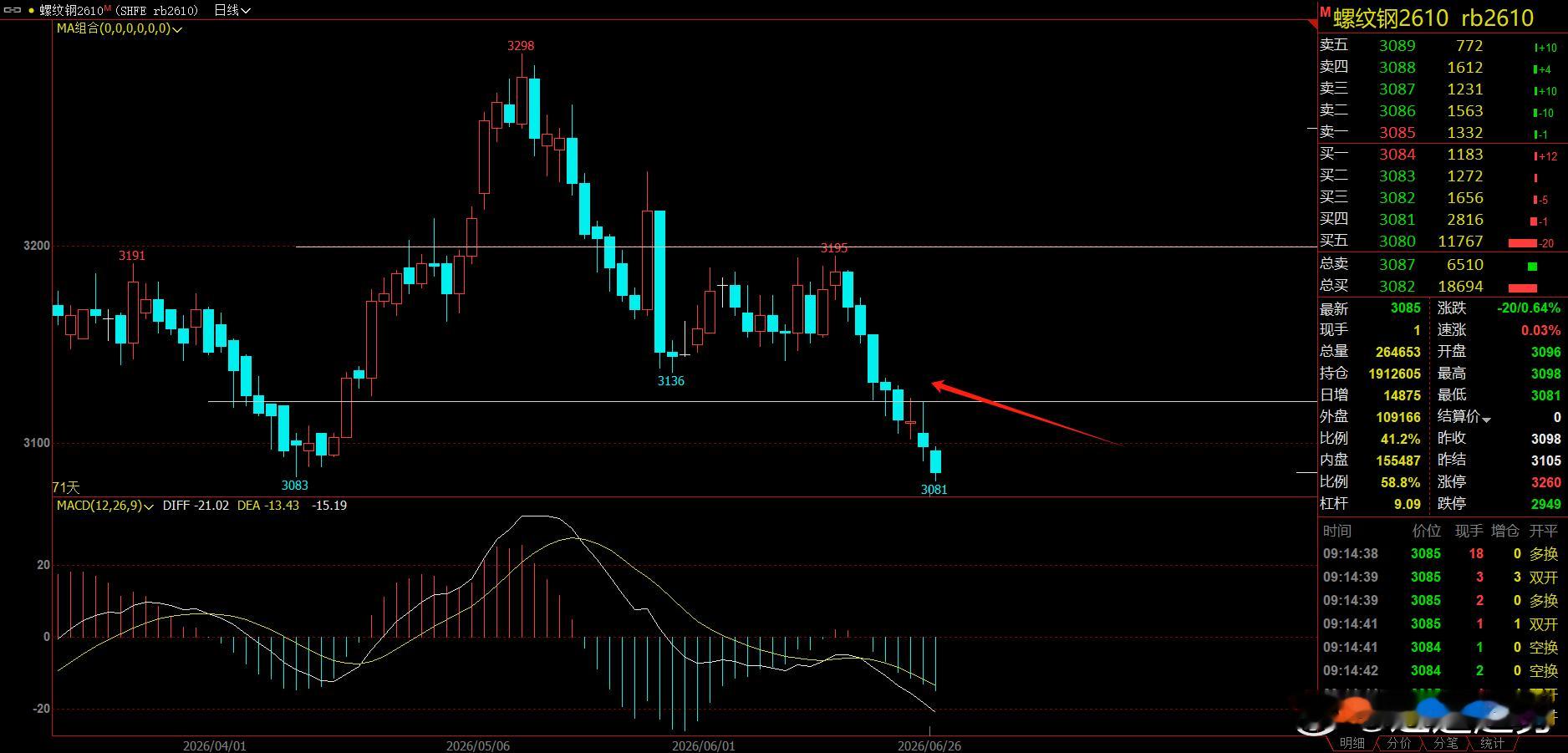Click the 买四 price 3081
Screen dimensions: 1568x753
point(1397,220)
